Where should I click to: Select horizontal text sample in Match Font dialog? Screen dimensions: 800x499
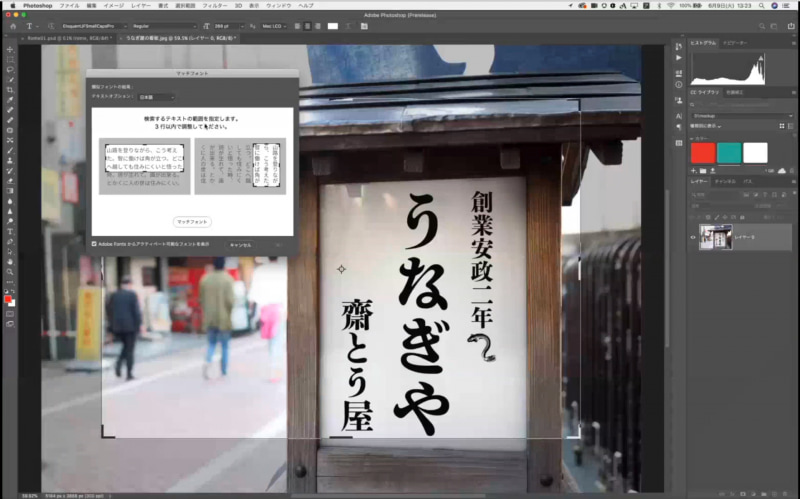144,166
